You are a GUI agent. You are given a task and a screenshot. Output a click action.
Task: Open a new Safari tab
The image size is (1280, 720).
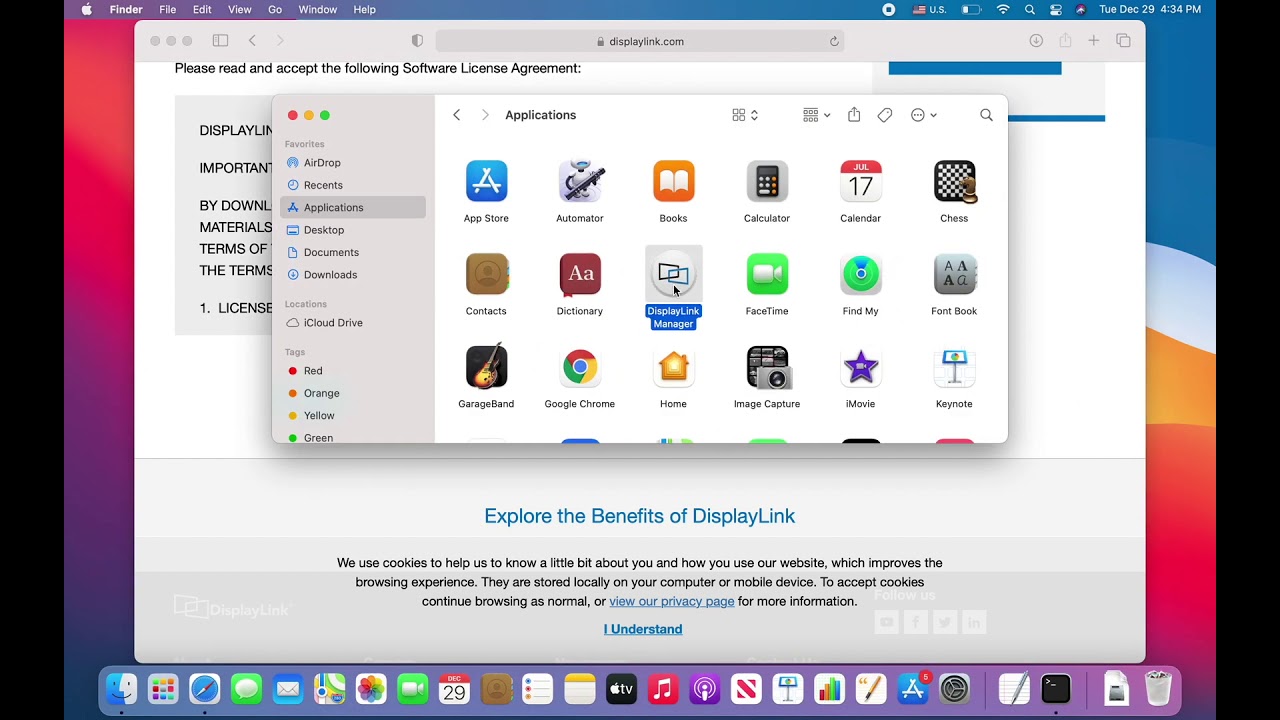tap(1094, 41)
